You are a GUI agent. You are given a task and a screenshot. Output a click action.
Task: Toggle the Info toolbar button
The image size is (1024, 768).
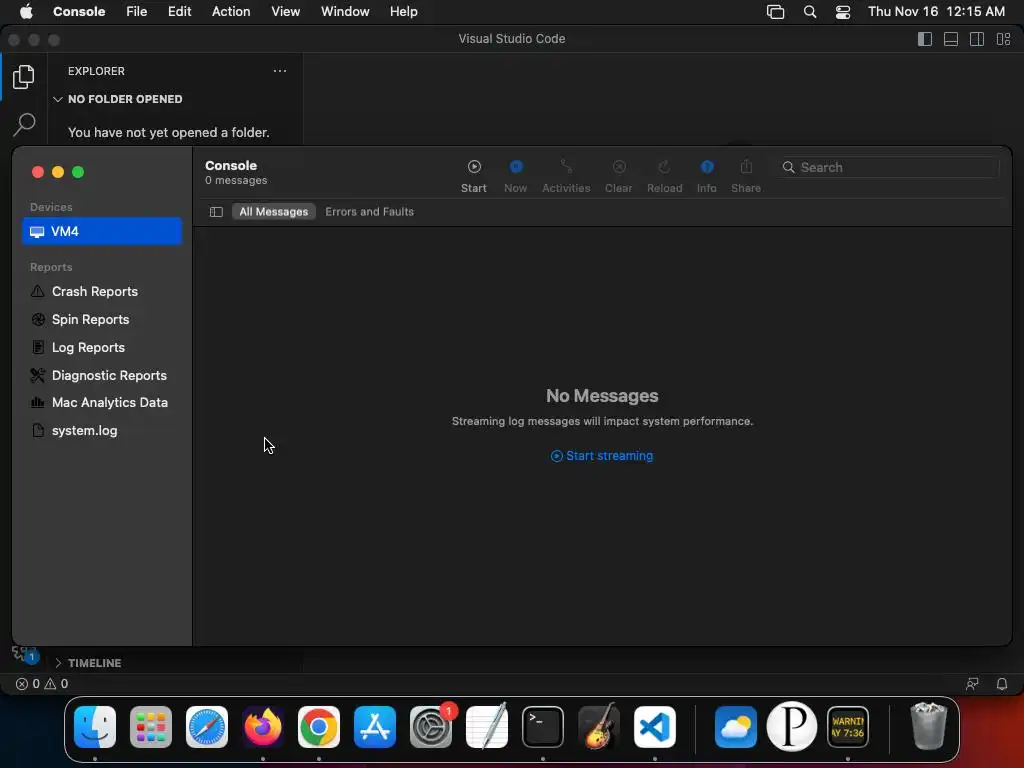point(707,167)
